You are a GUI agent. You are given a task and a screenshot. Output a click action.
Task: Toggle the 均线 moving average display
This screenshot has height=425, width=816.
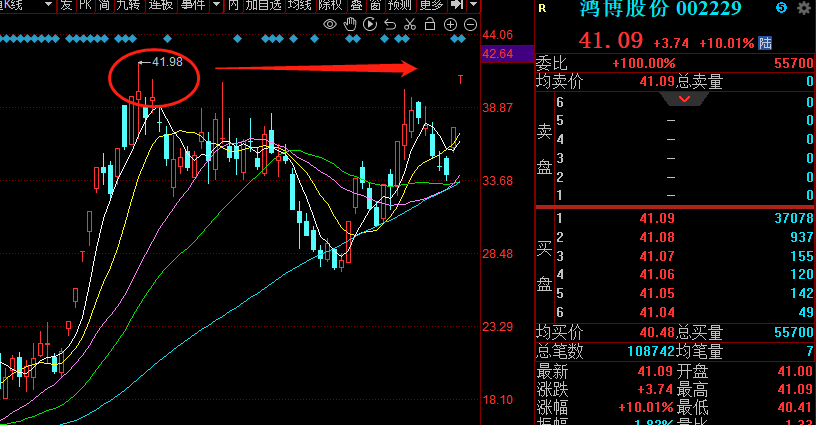pyautogui.click(x=300, y=6)
